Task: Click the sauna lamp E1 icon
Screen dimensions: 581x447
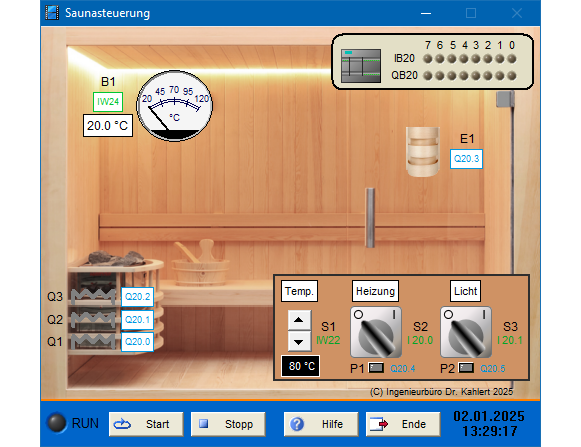Action: click(423, 151)
